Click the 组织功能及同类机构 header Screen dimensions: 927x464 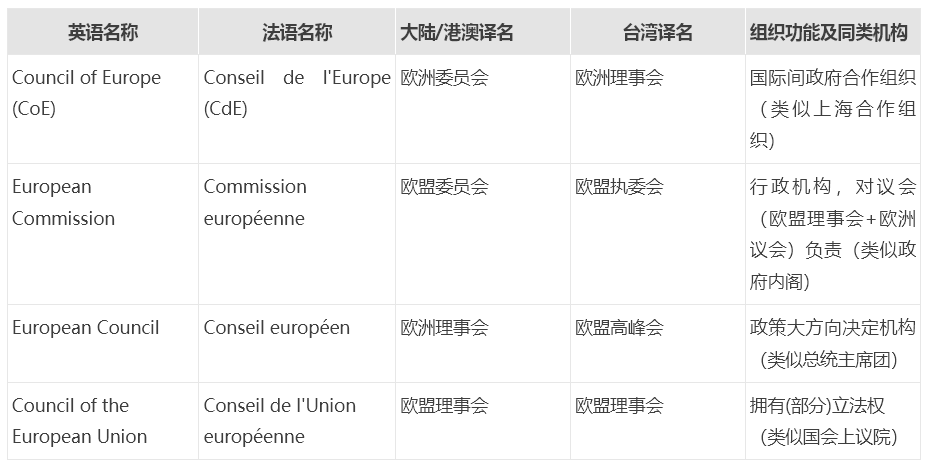[x=828, y=33]
